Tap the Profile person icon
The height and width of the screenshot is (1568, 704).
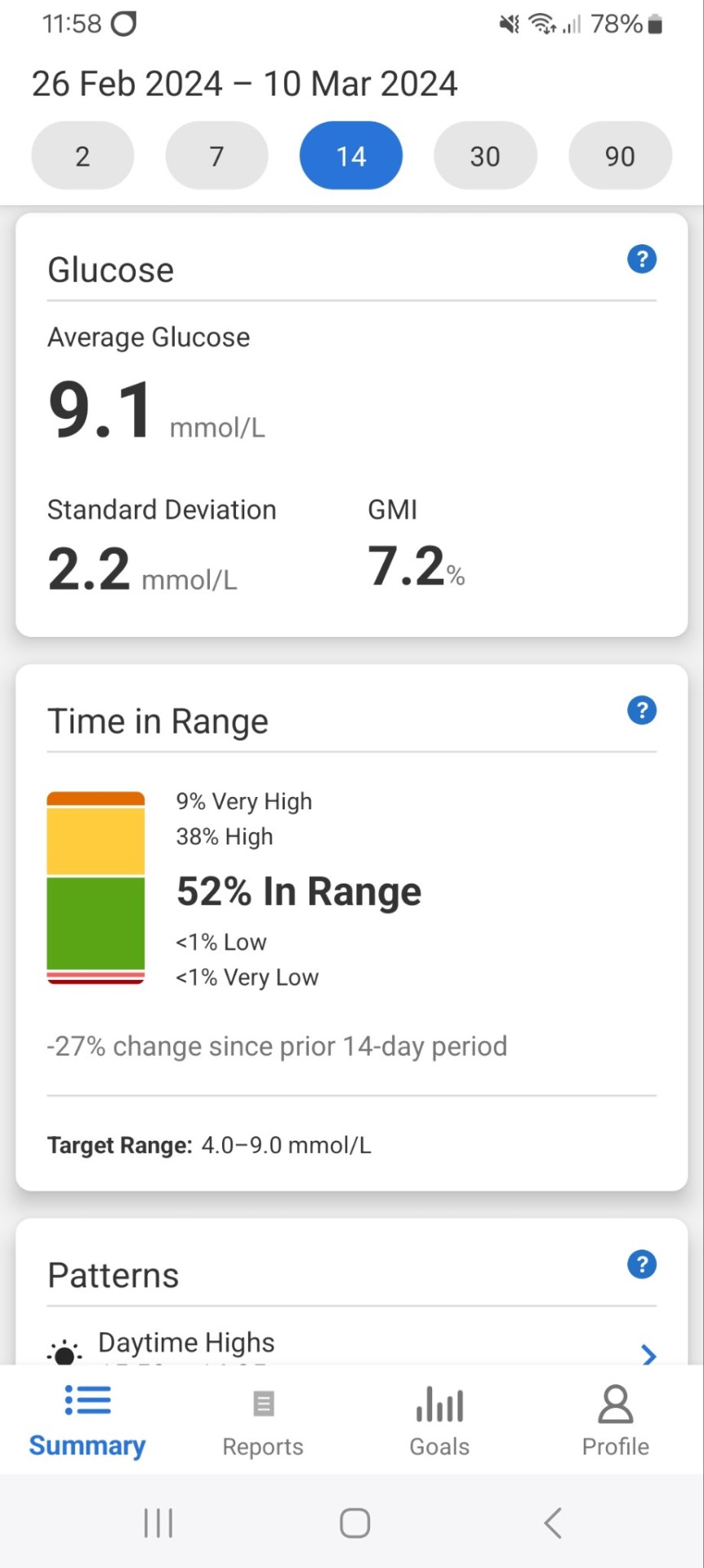pos(616,1404)
